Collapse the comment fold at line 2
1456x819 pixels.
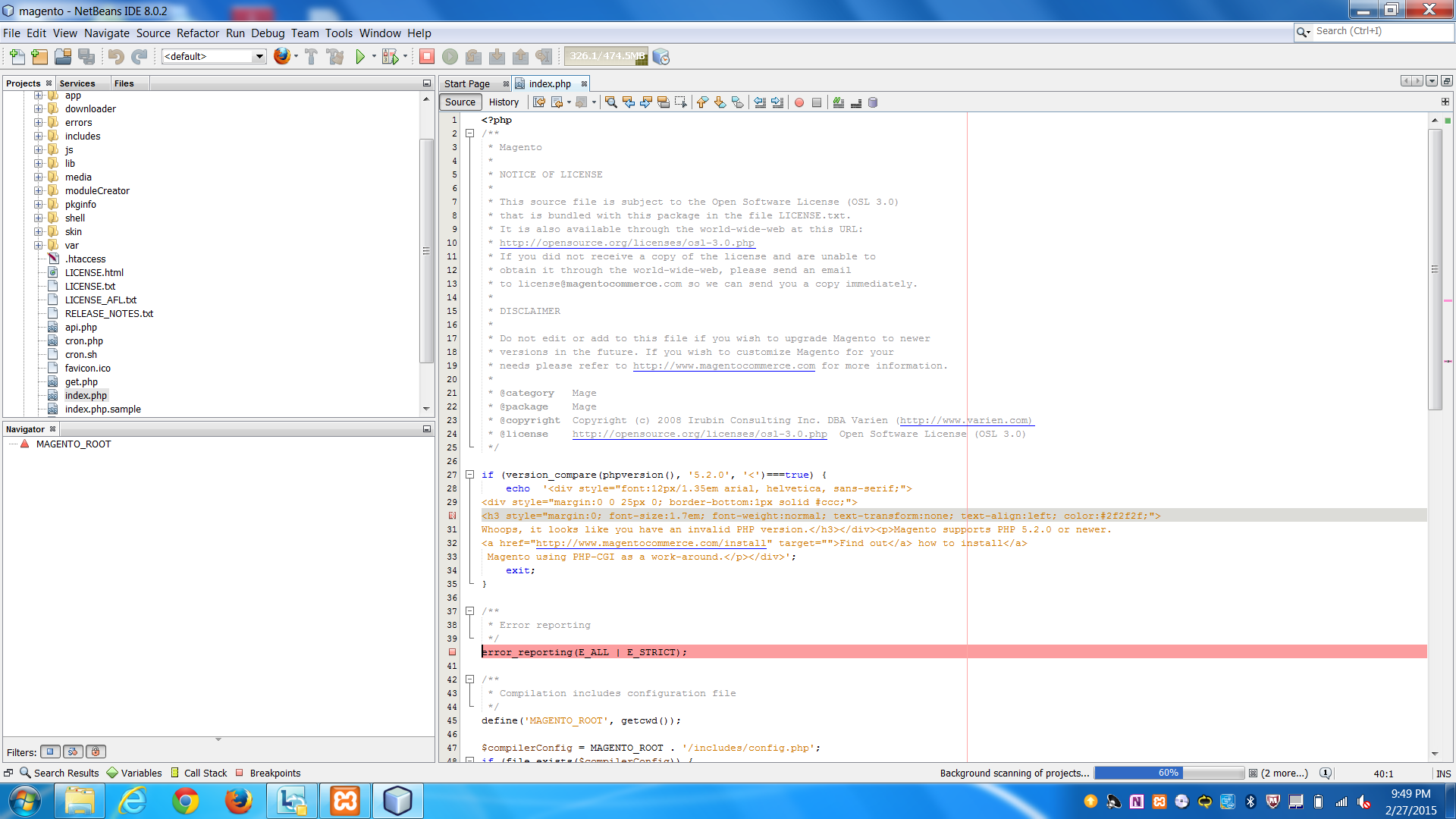point(470,133)
